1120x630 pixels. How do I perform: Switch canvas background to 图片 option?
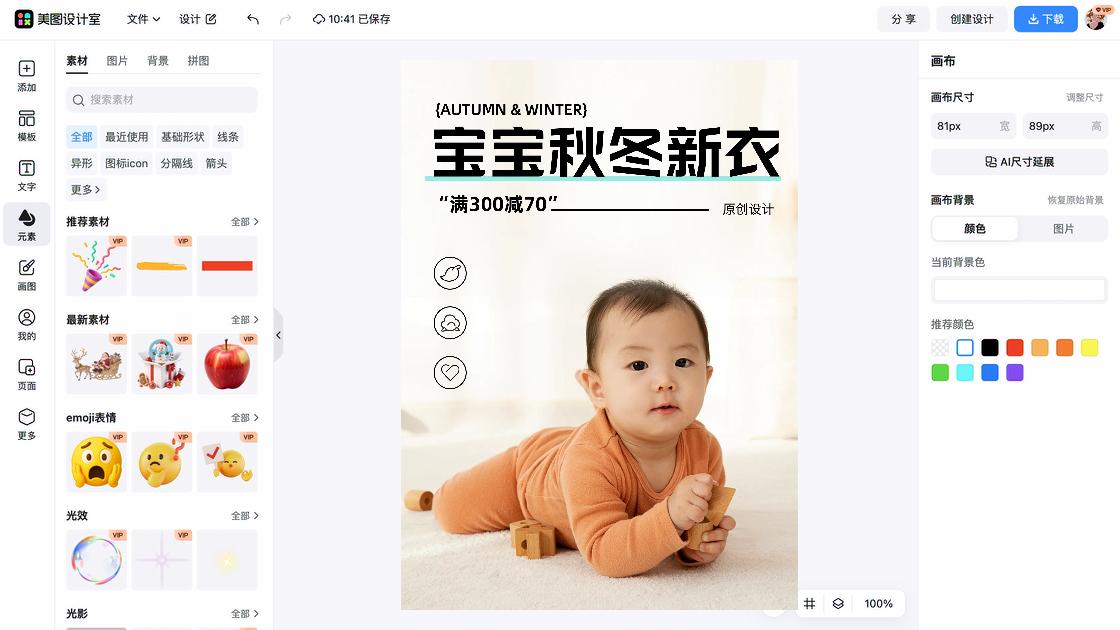(x=1063, y=229)
